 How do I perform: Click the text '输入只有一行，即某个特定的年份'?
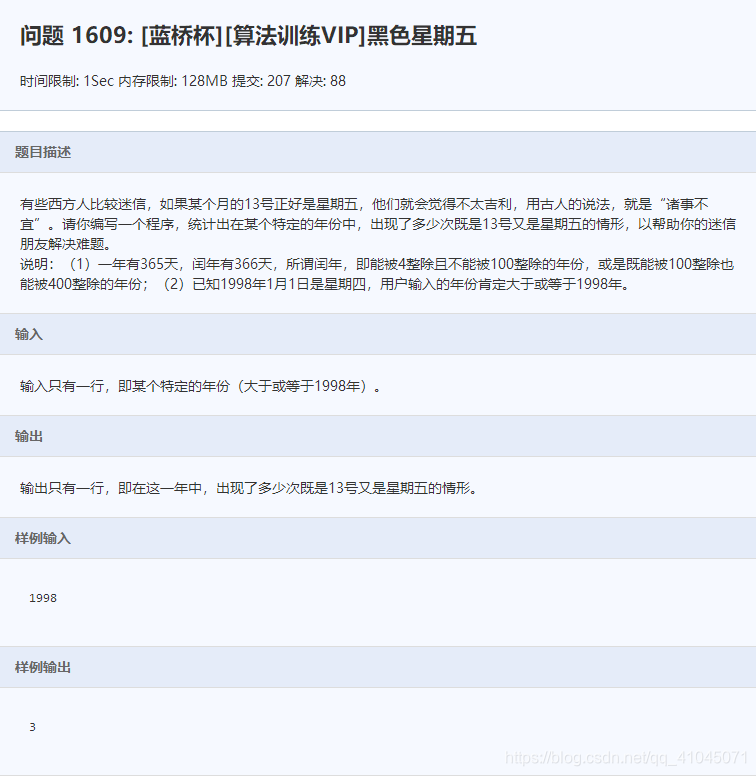tap(201, 386)
